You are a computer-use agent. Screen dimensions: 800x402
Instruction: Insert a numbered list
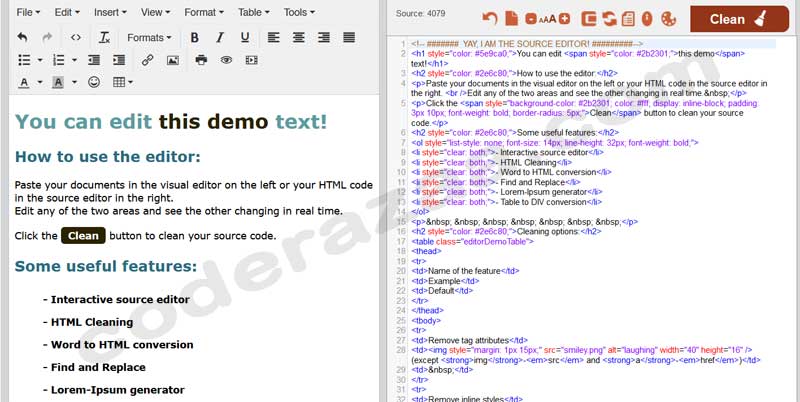pyautogui.click(x=59, y=60)
